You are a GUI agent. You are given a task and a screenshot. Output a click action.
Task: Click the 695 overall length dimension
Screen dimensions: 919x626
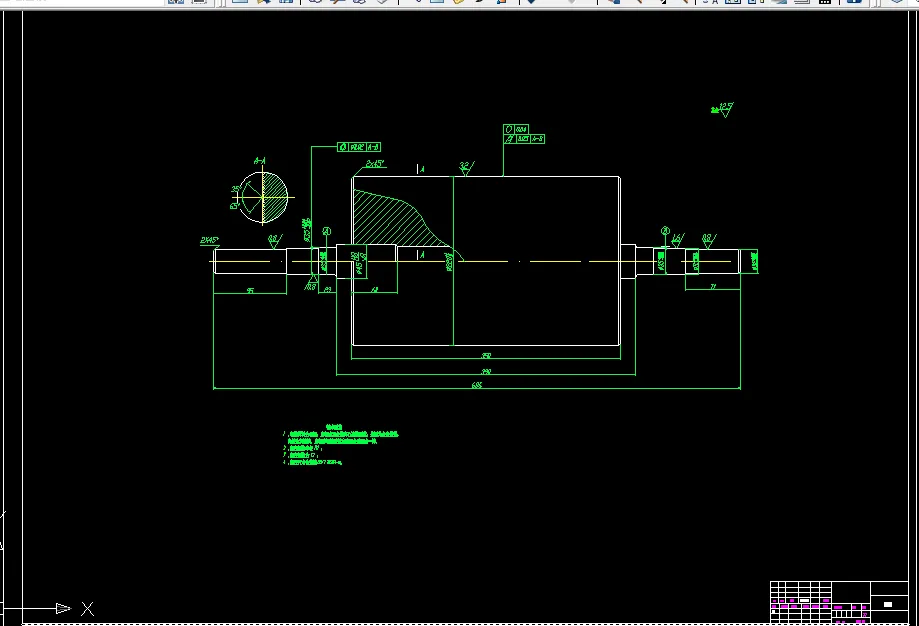[476, 385]
